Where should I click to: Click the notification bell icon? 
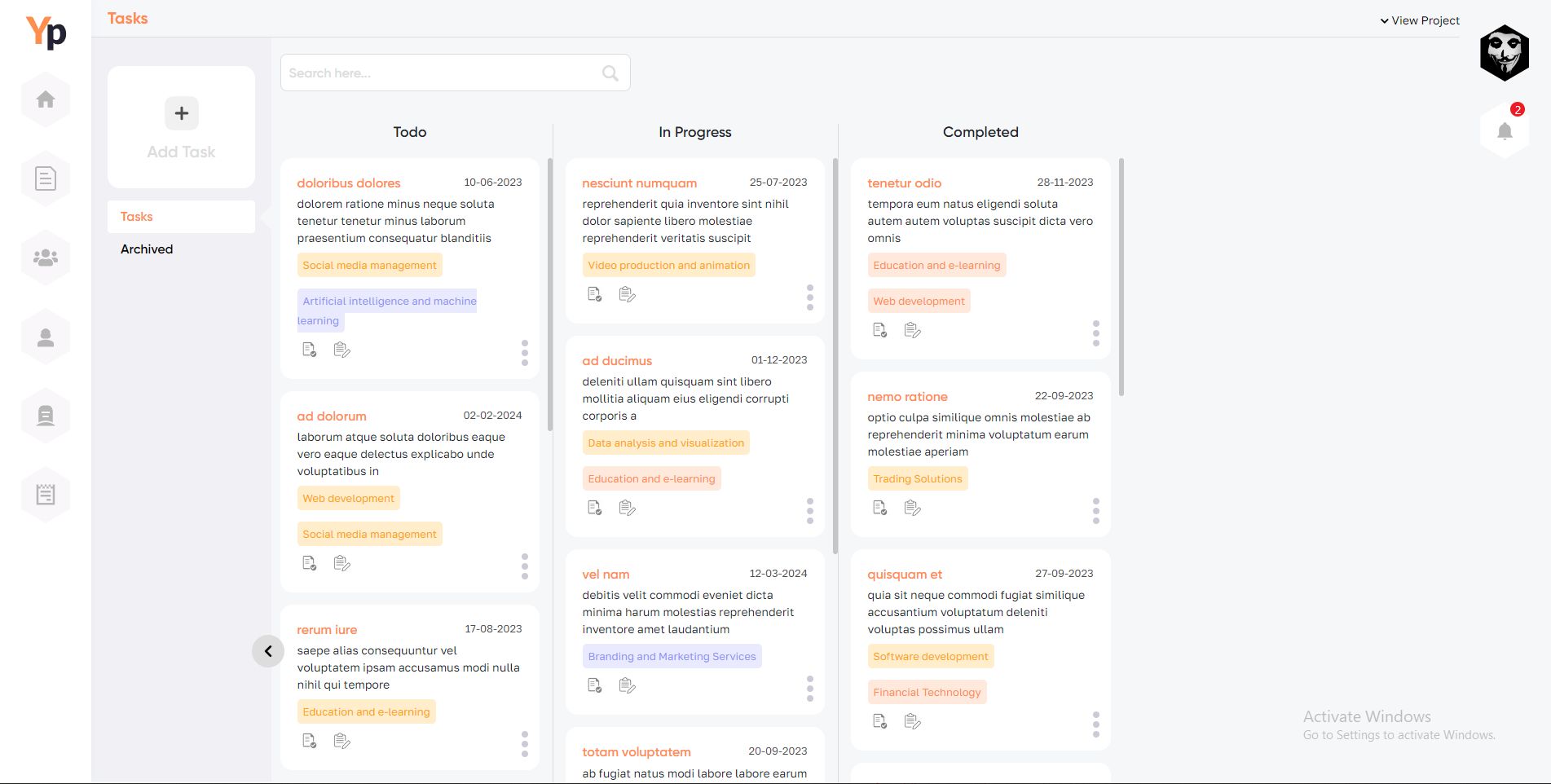(x=1505, y=131)
